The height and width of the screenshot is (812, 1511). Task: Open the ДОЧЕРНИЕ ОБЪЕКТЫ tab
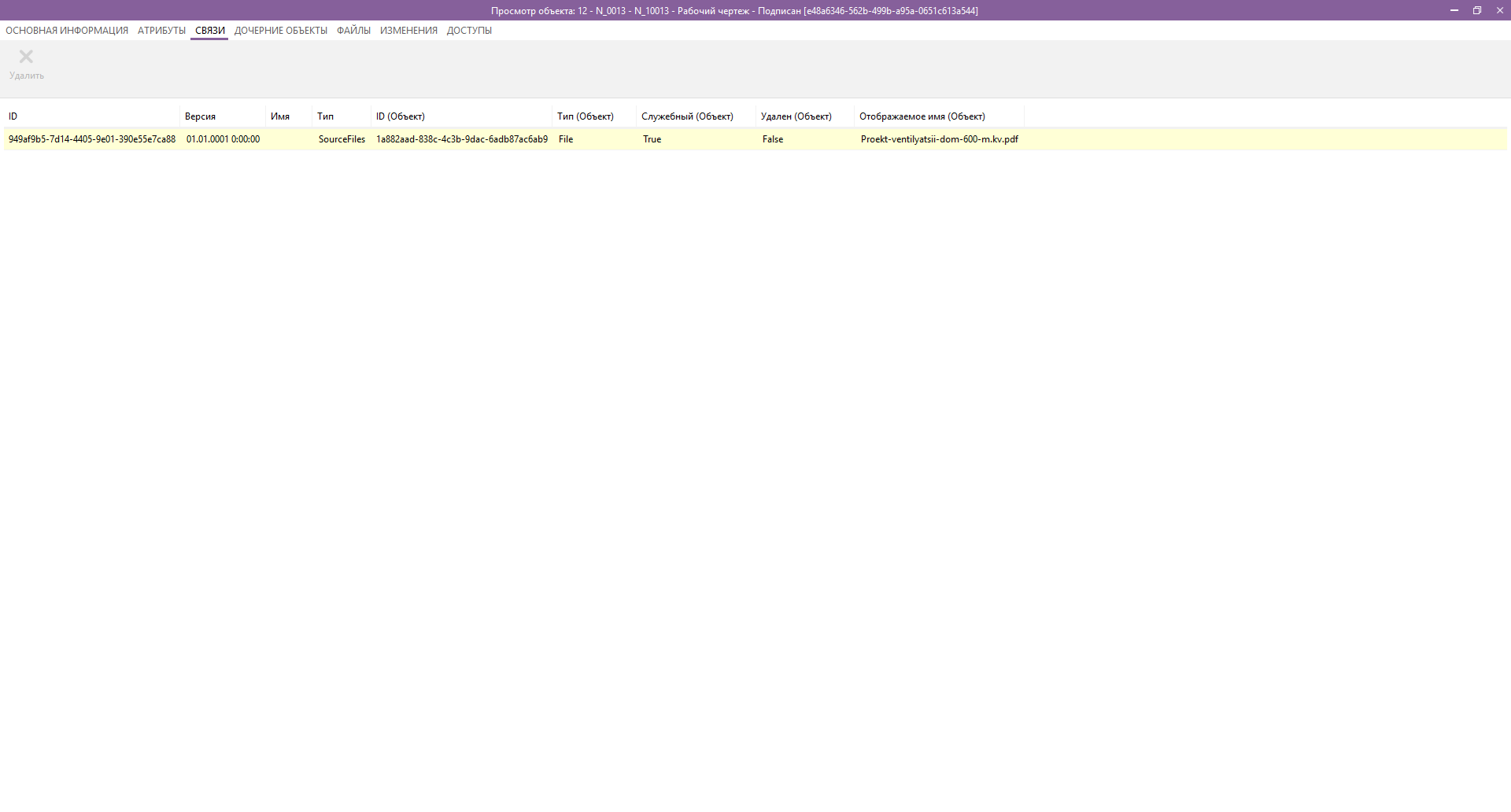point(280,30)
